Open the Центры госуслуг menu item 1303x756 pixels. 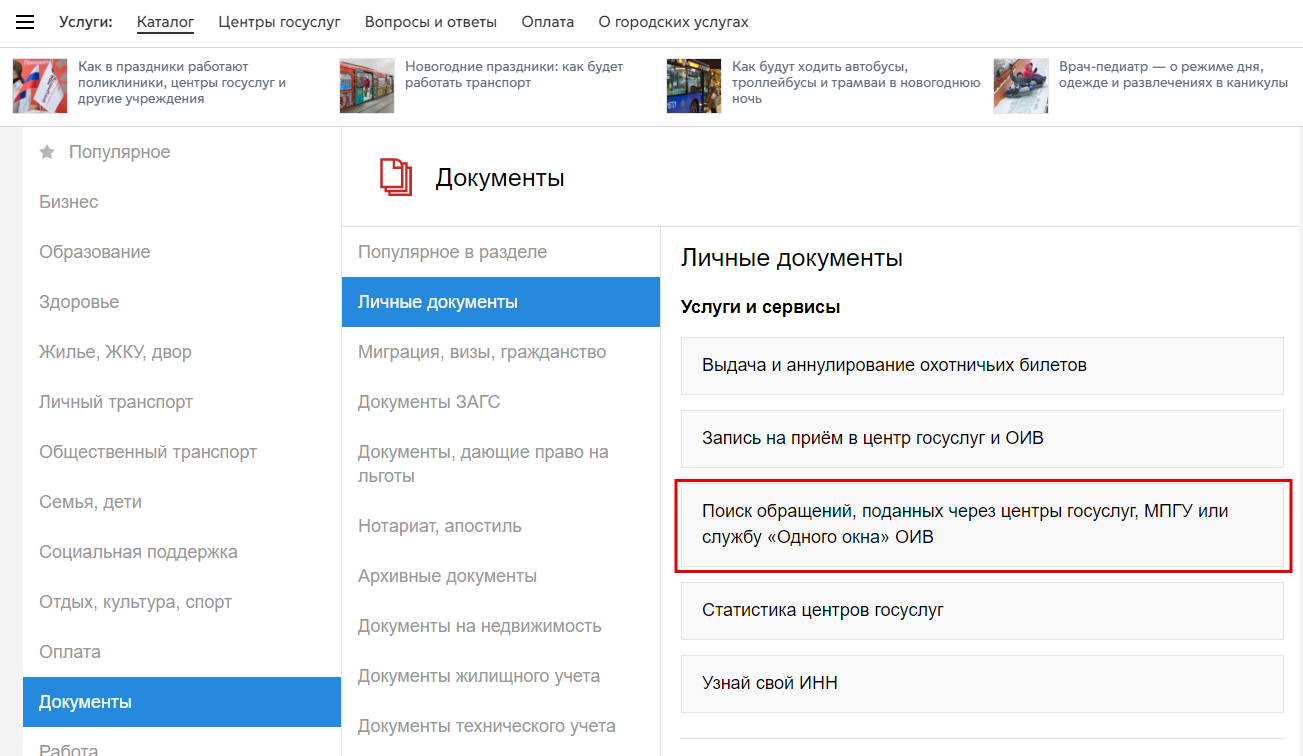(x=279, y=22)
